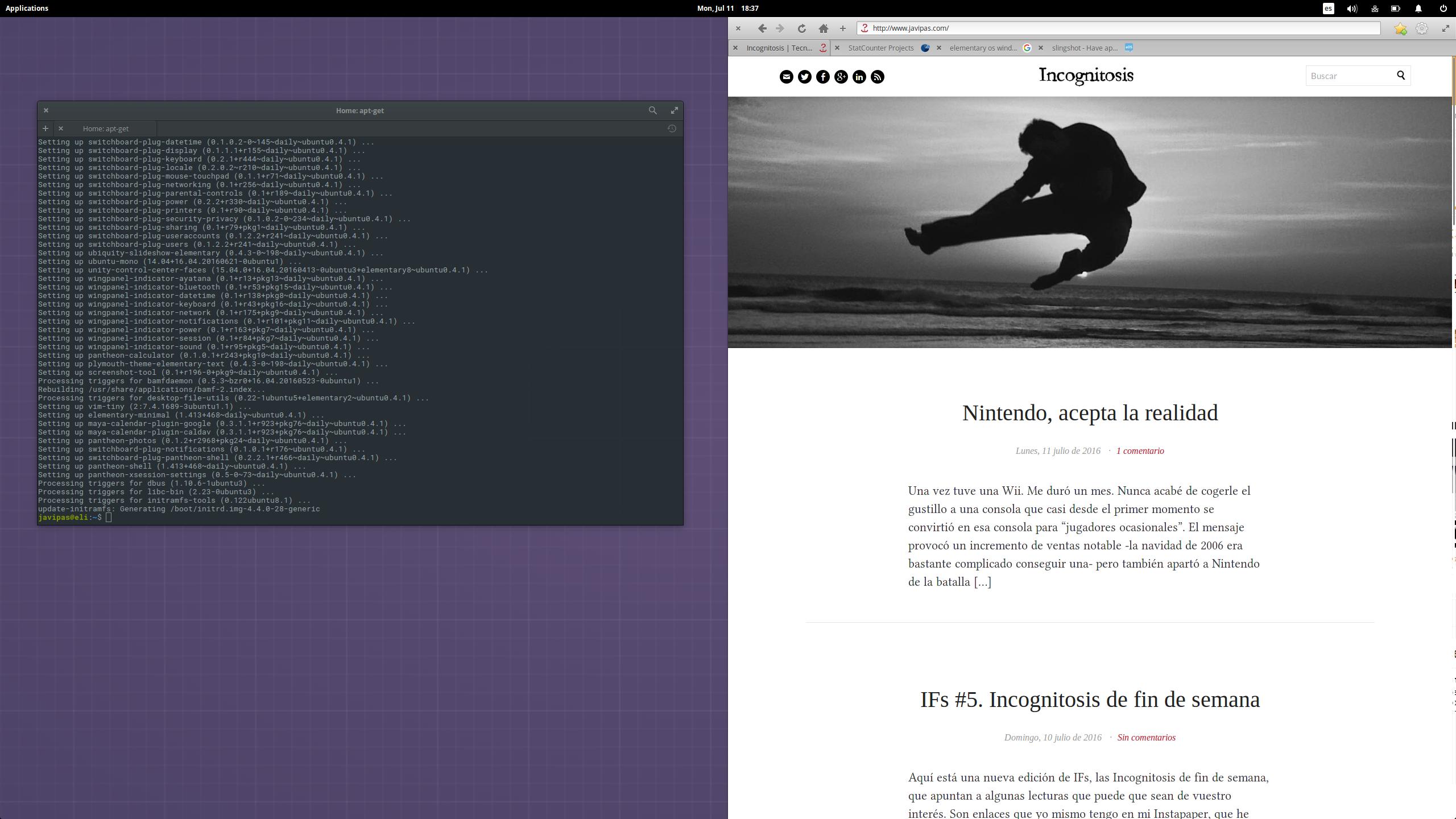Click the browser back arrow

(762, 28)
